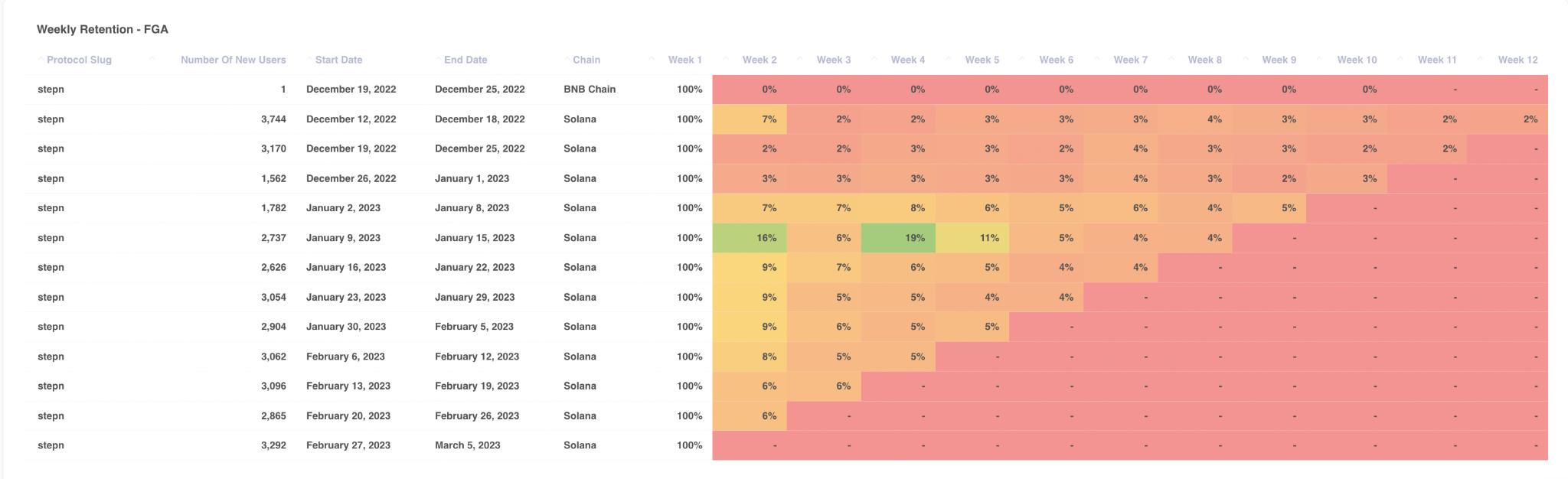
Task: Select the 3,744 new users cell
Action: [273, 119]
